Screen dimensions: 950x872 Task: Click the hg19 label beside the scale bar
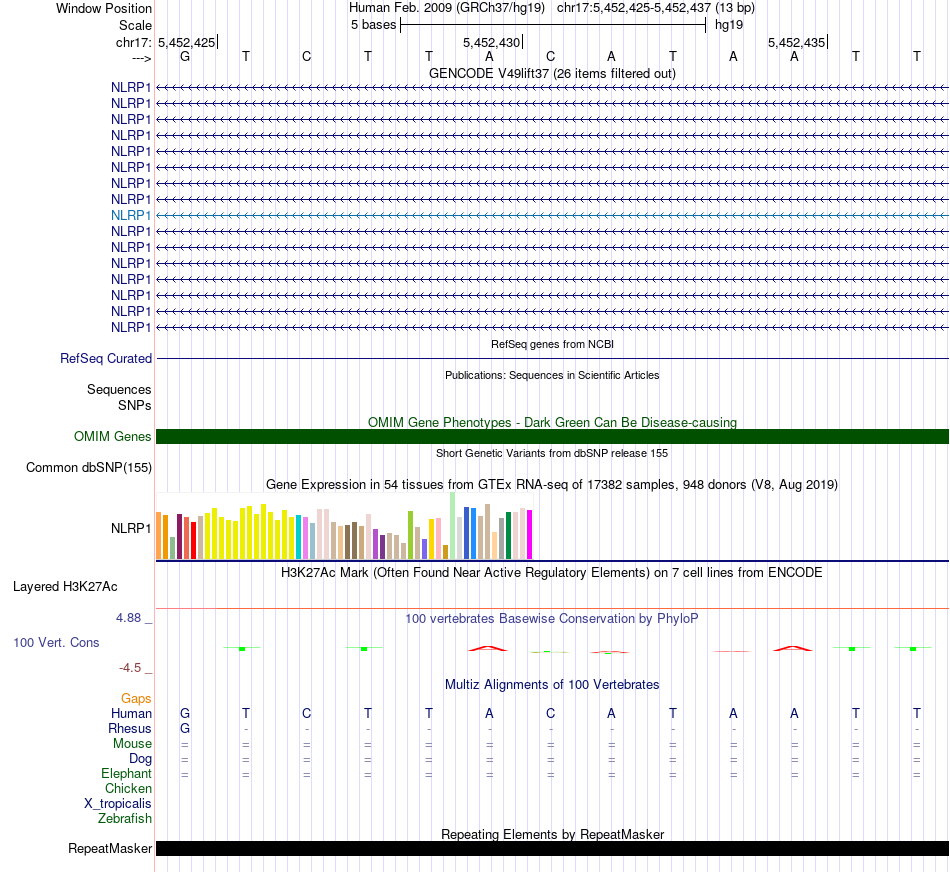tap(729, 25)
